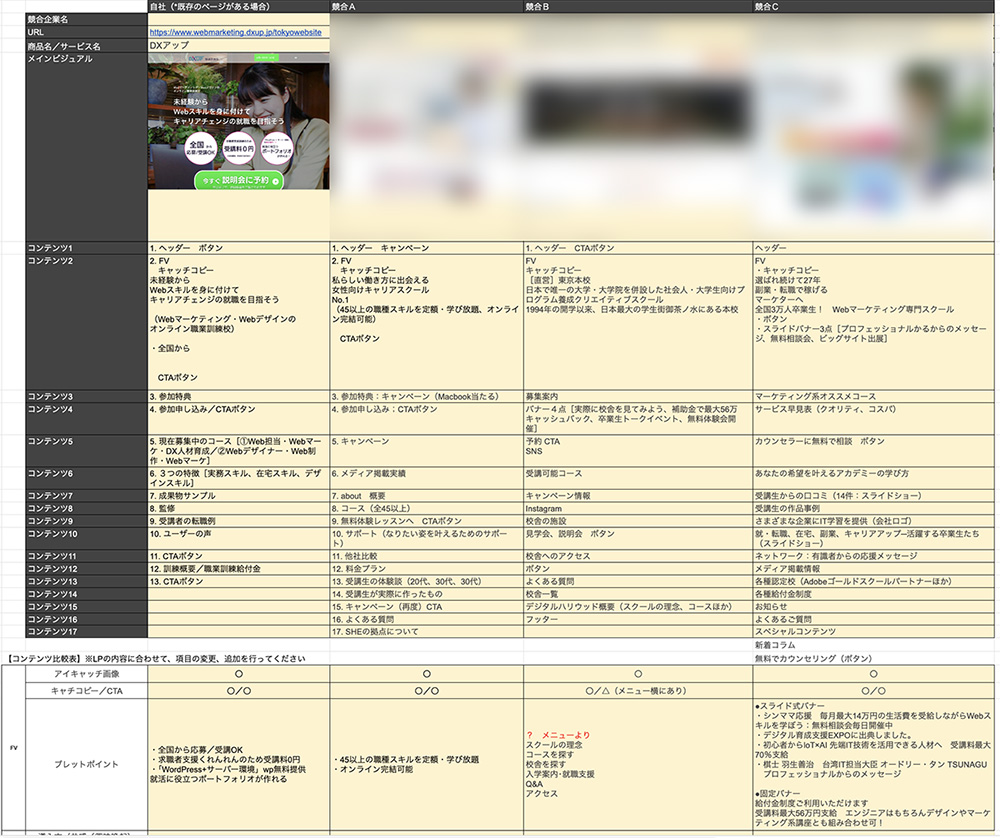This screenshot has width=1000, height=838.
Task: Click the 'メインビジュアル' row label
Action: (x=87, y=147)
